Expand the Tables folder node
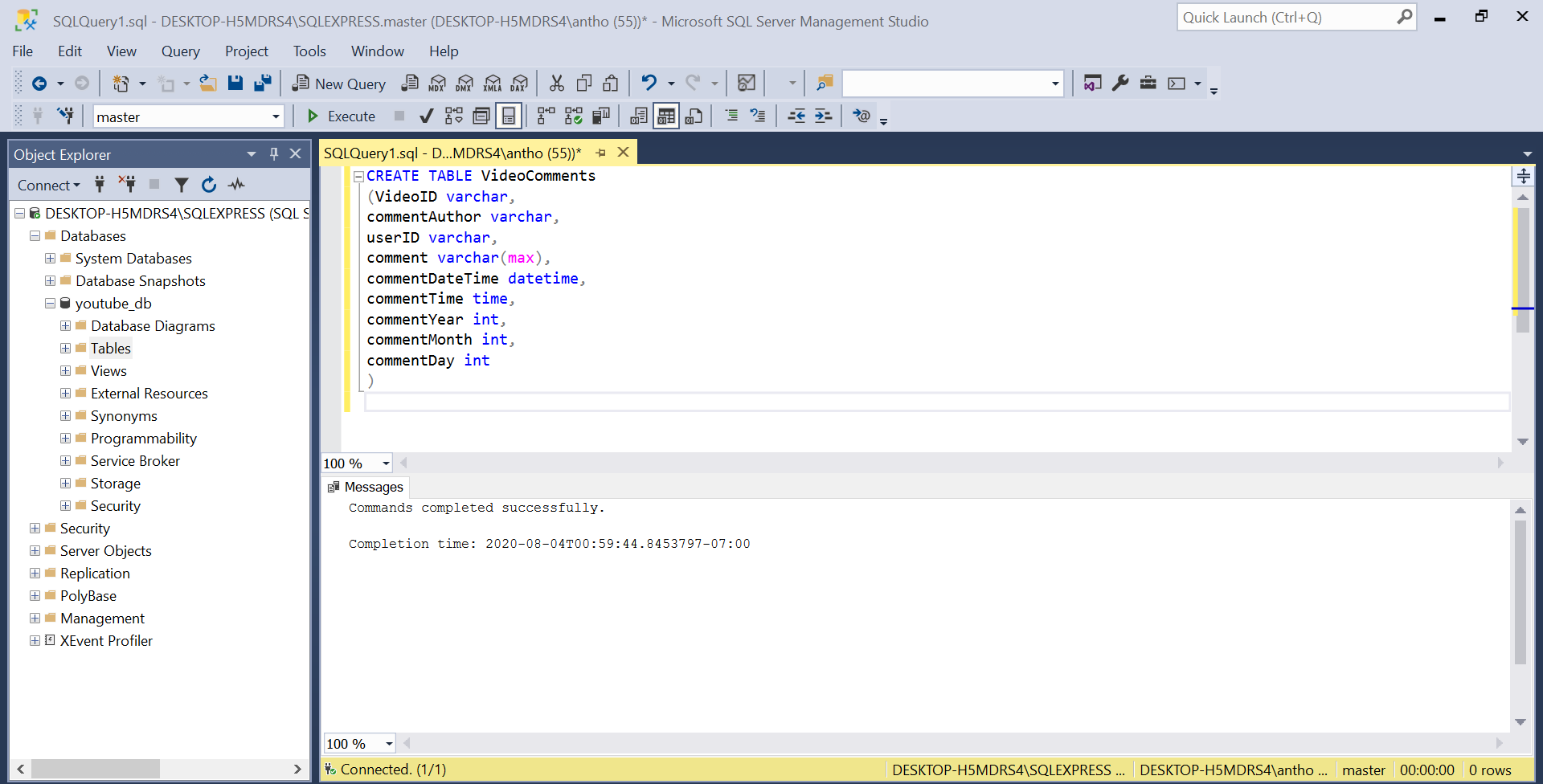 pyautogui.click(x=65, y=348)
